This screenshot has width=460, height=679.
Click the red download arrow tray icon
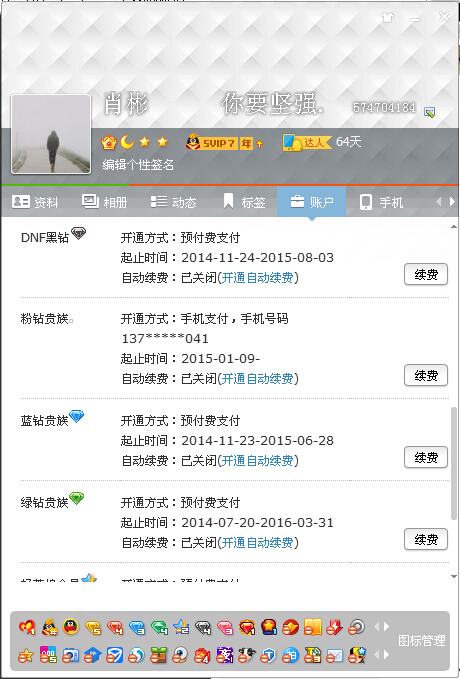coord(334,627)
